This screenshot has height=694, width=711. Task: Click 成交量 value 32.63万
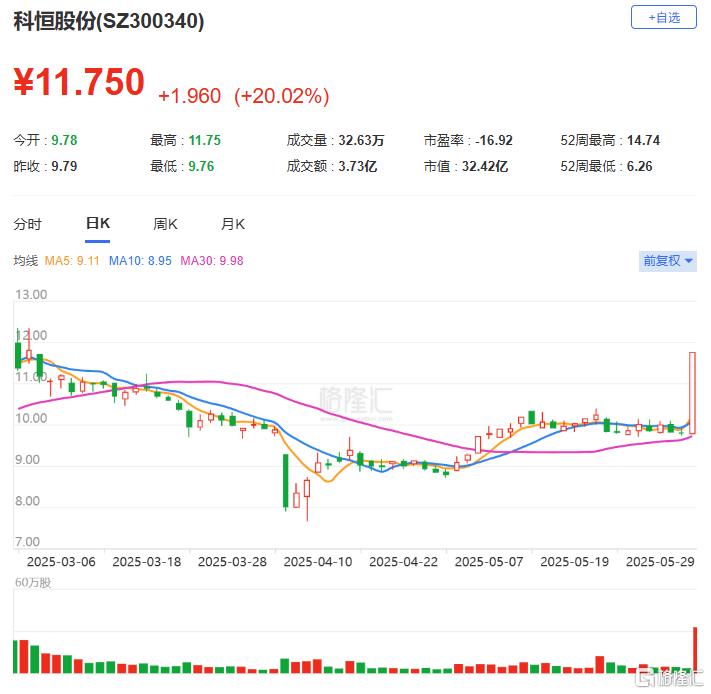[361, 140]
